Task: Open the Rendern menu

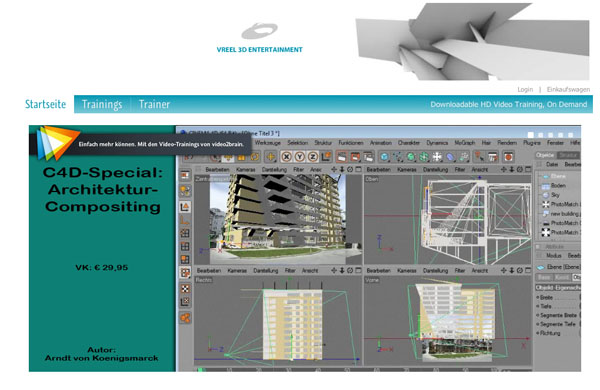Action: point(507,142)
